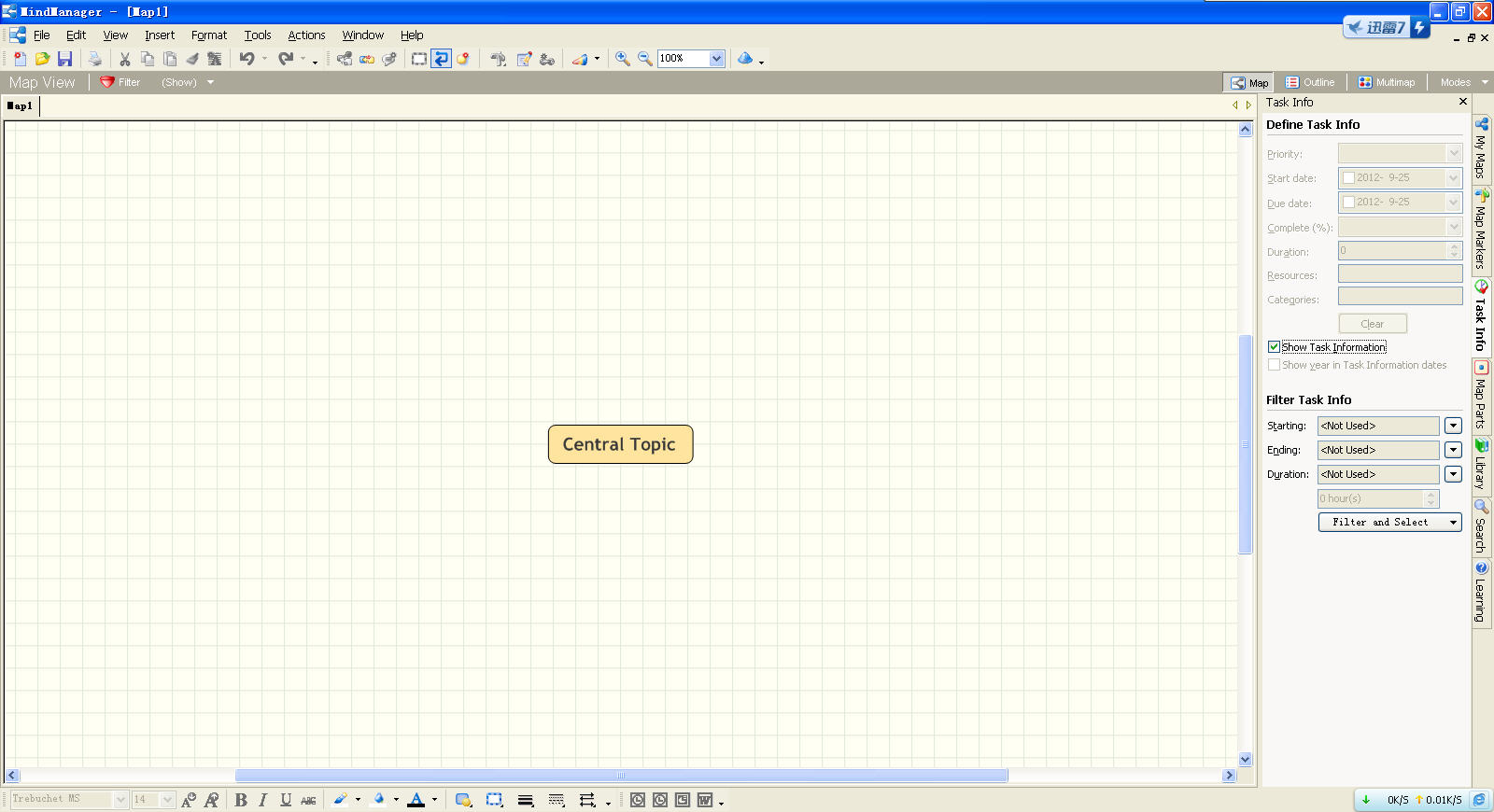The width and height of the screenshot is (1494, 812).
Task: Click the Undo arrow icon
Action: tap(247, 59)
